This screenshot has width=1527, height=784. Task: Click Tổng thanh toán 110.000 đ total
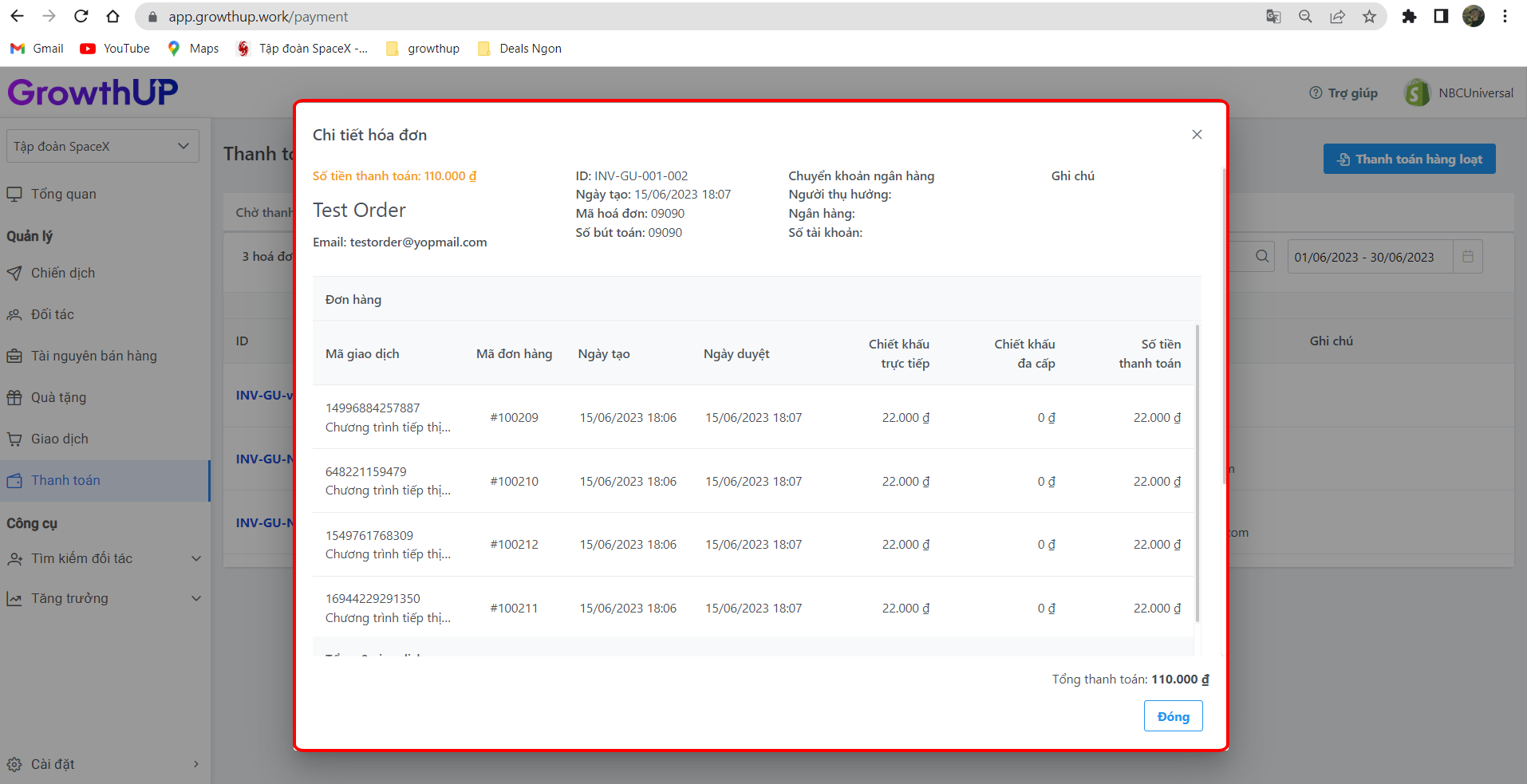click(x=1130, y=679)
